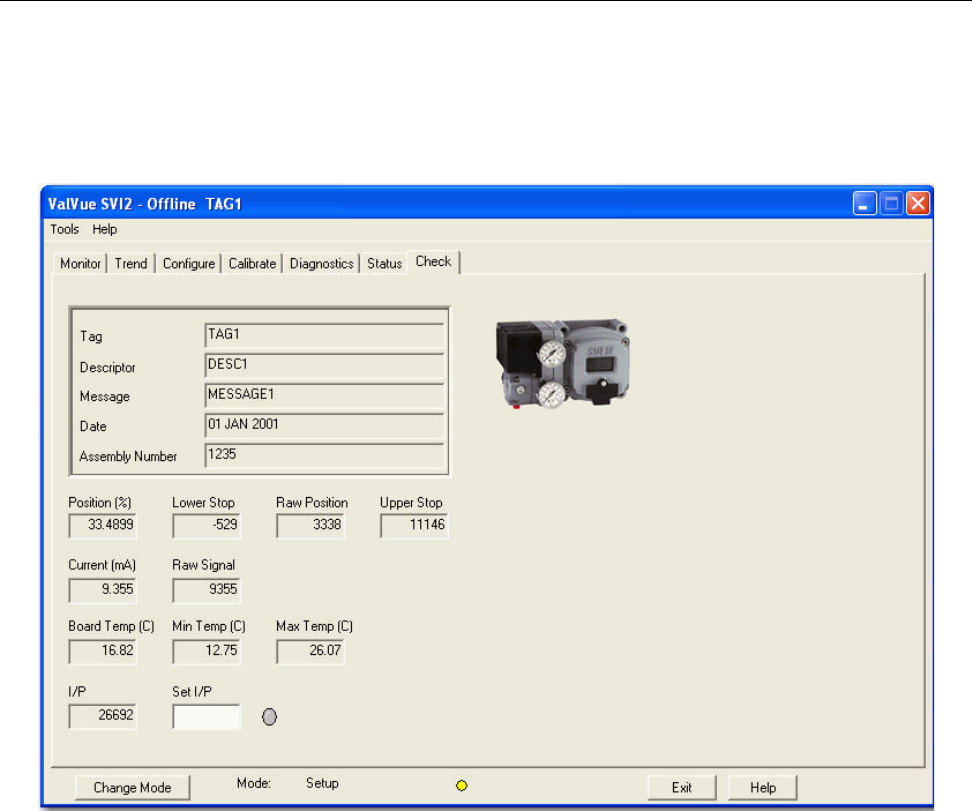This screenshot has height=811, width=972.
Task: Open the Configure tab
Action: pos(189,264)
